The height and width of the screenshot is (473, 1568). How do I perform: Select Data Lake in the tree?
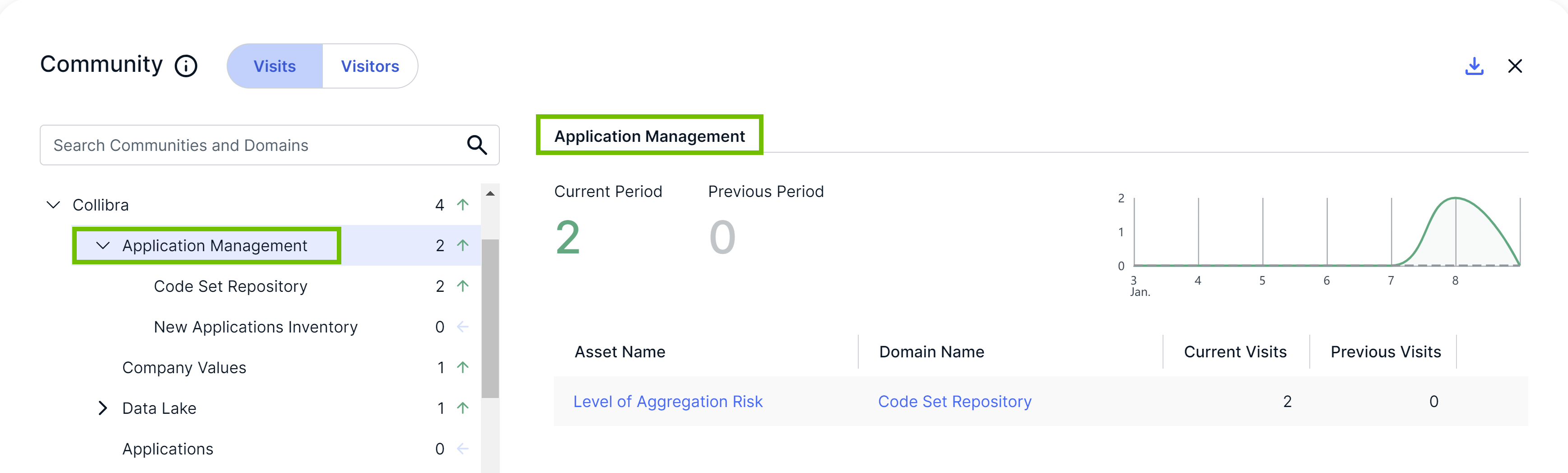(x=159, y=408)
